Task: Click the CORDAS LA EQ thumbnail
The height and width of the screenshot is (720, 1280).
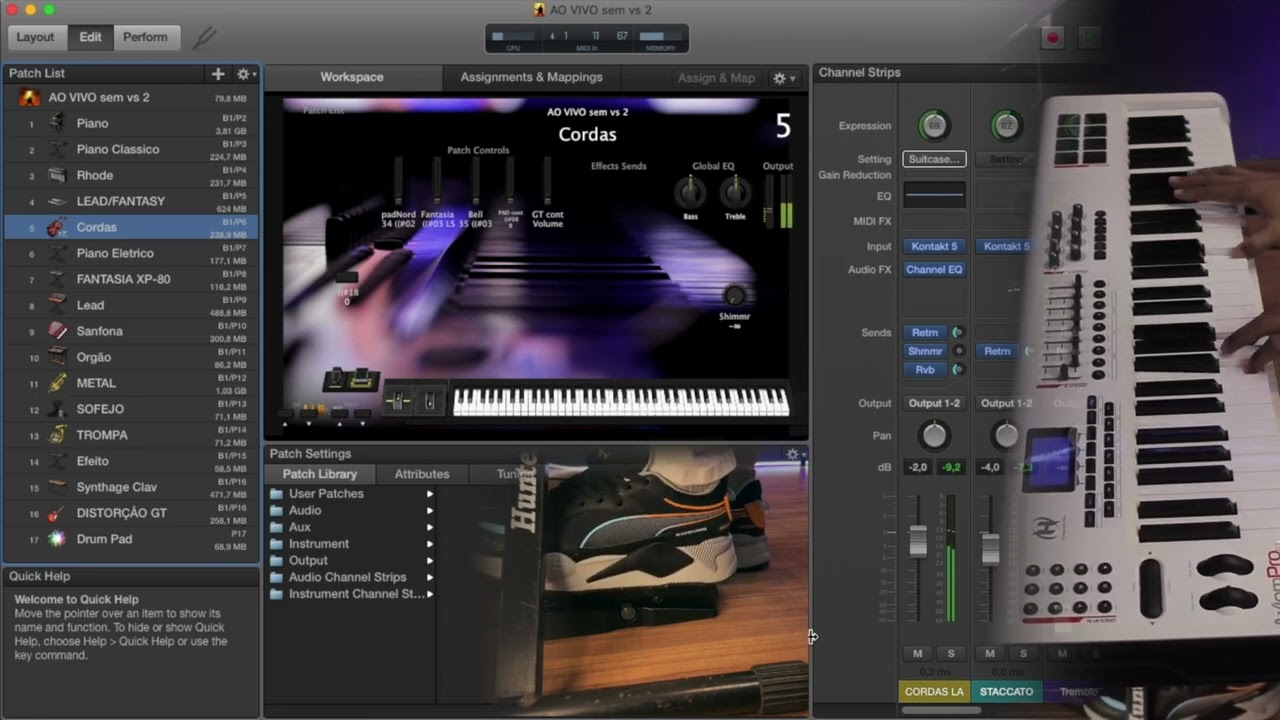Action: click(x=934, y=195)
